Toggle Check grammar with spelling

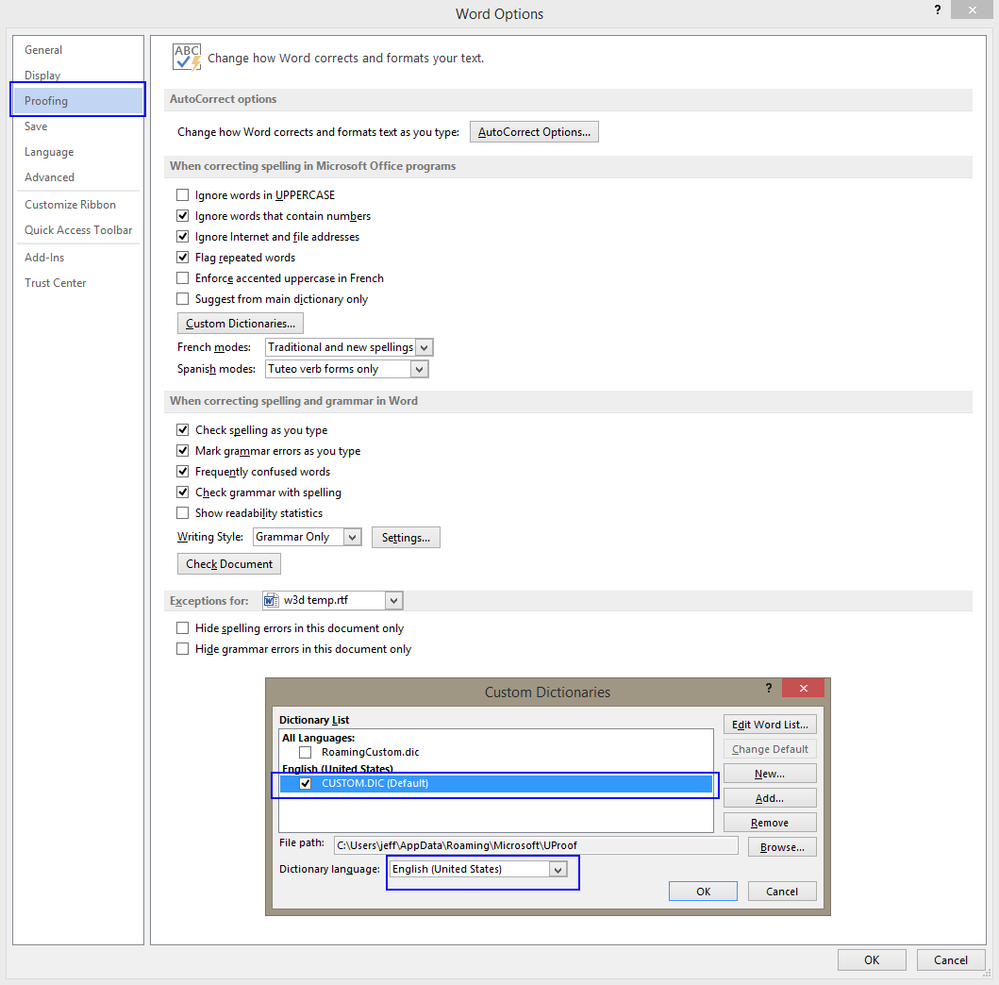click(x=183, y=492)
